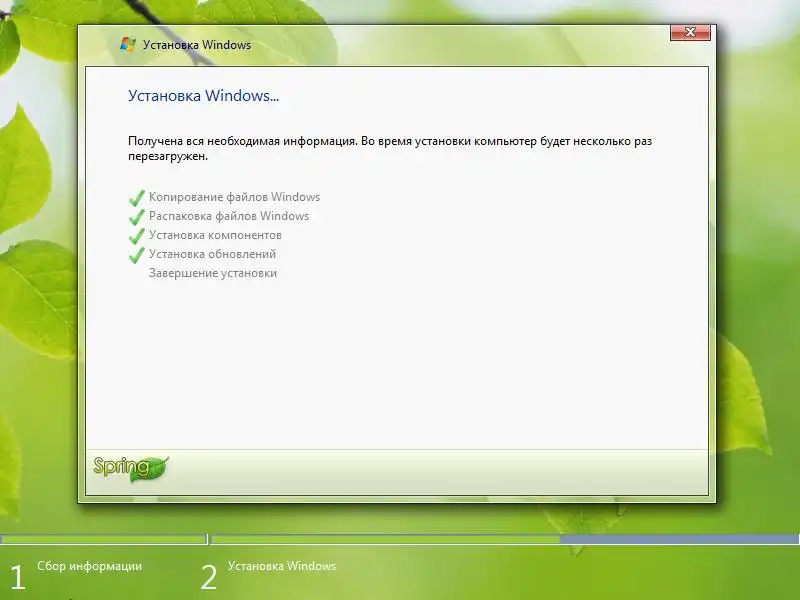
Task: Select the Установка компонентов step text
Action: (215, 235)
